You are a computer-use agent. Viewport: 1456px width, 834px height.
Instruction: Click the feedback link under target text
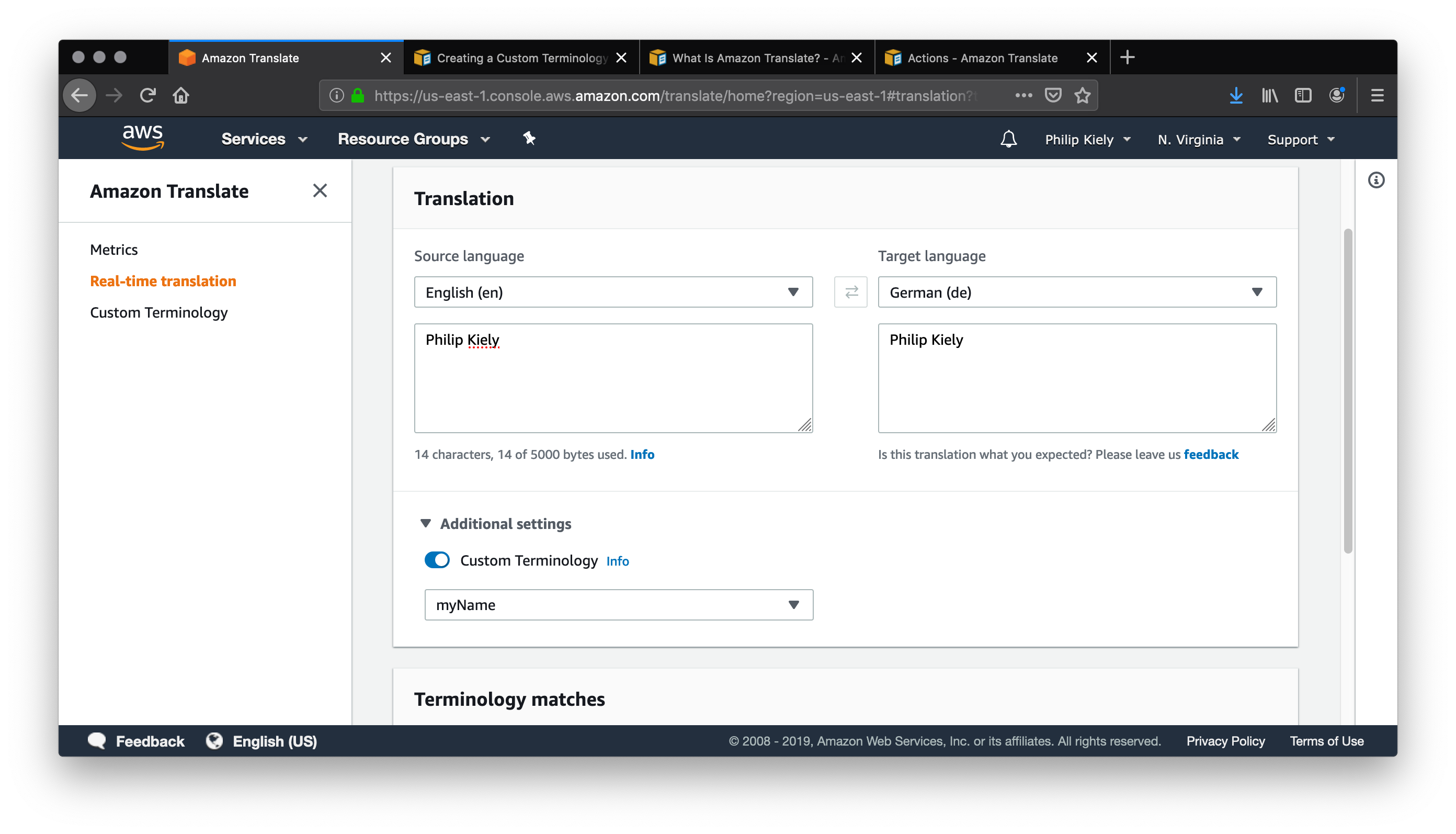click(x=1211, y=454)
